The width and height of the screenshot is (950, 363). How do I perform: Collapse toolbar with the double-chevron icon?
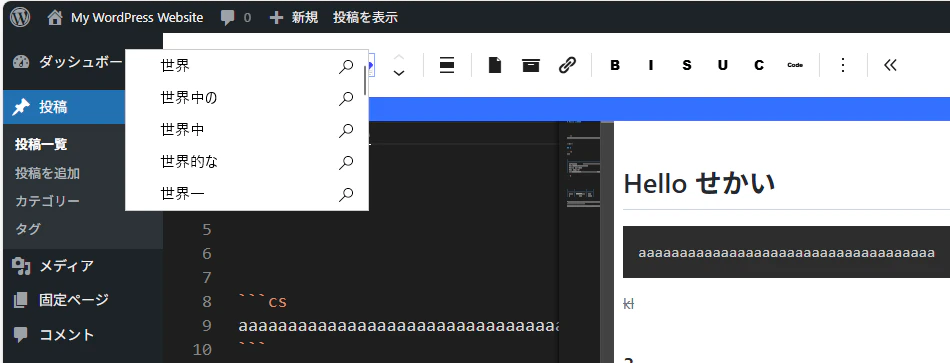point(890,65)
